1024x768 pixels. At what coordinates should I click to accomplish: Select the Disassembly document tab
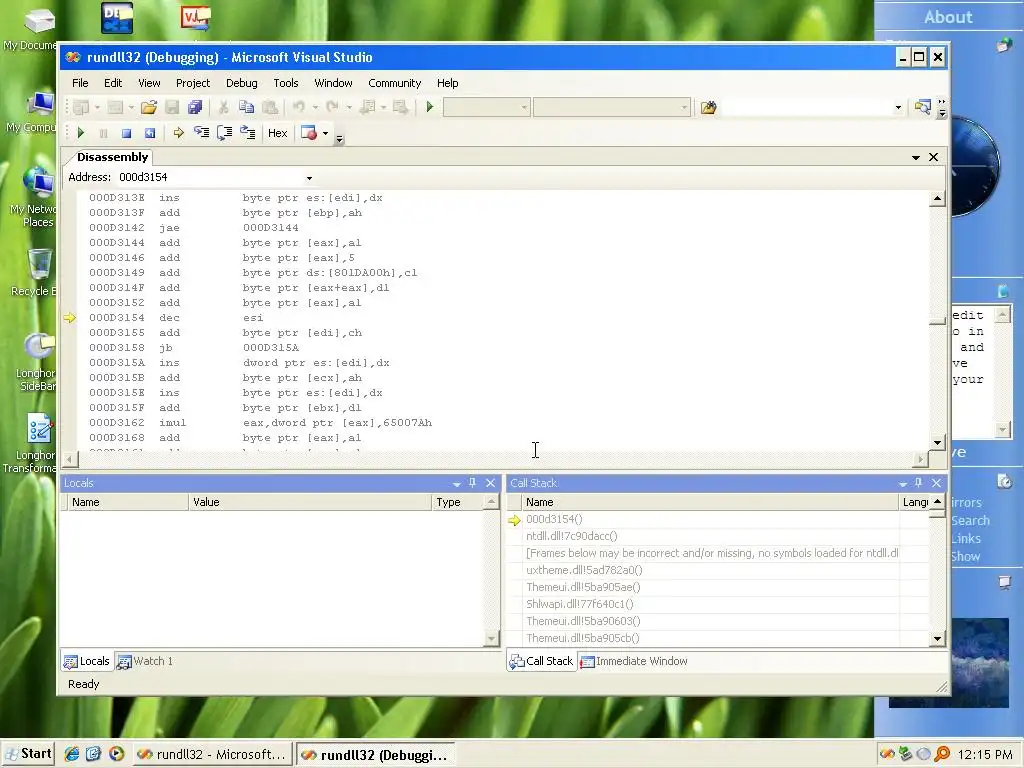click(x=112, y=157)
